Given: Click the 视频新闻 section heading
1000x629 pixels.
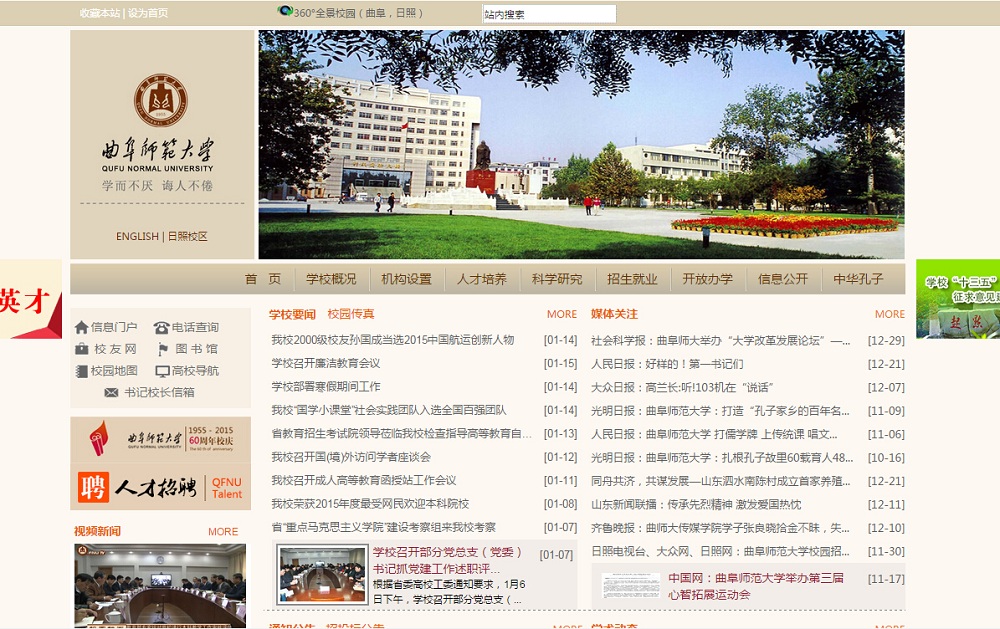Looking at the screenshot, I should coord(97,531).
